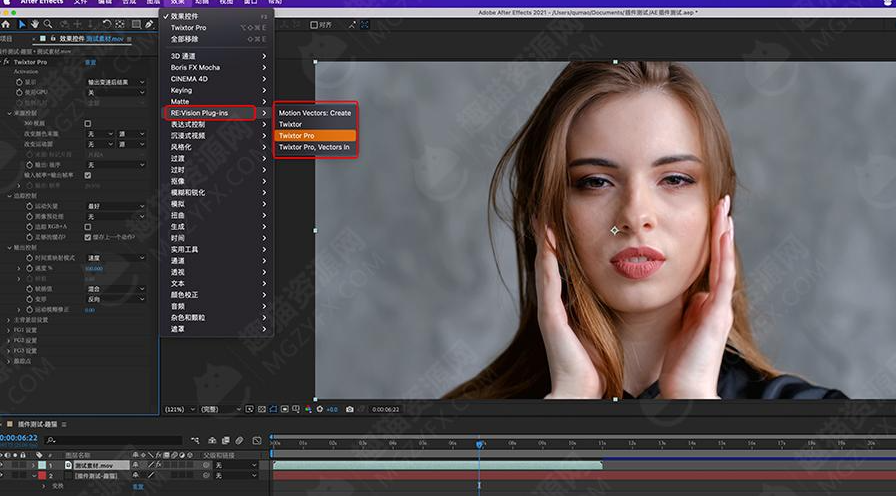Click the teal label swatch of layer 1
The image size is (896, 496).
point(42,465)
